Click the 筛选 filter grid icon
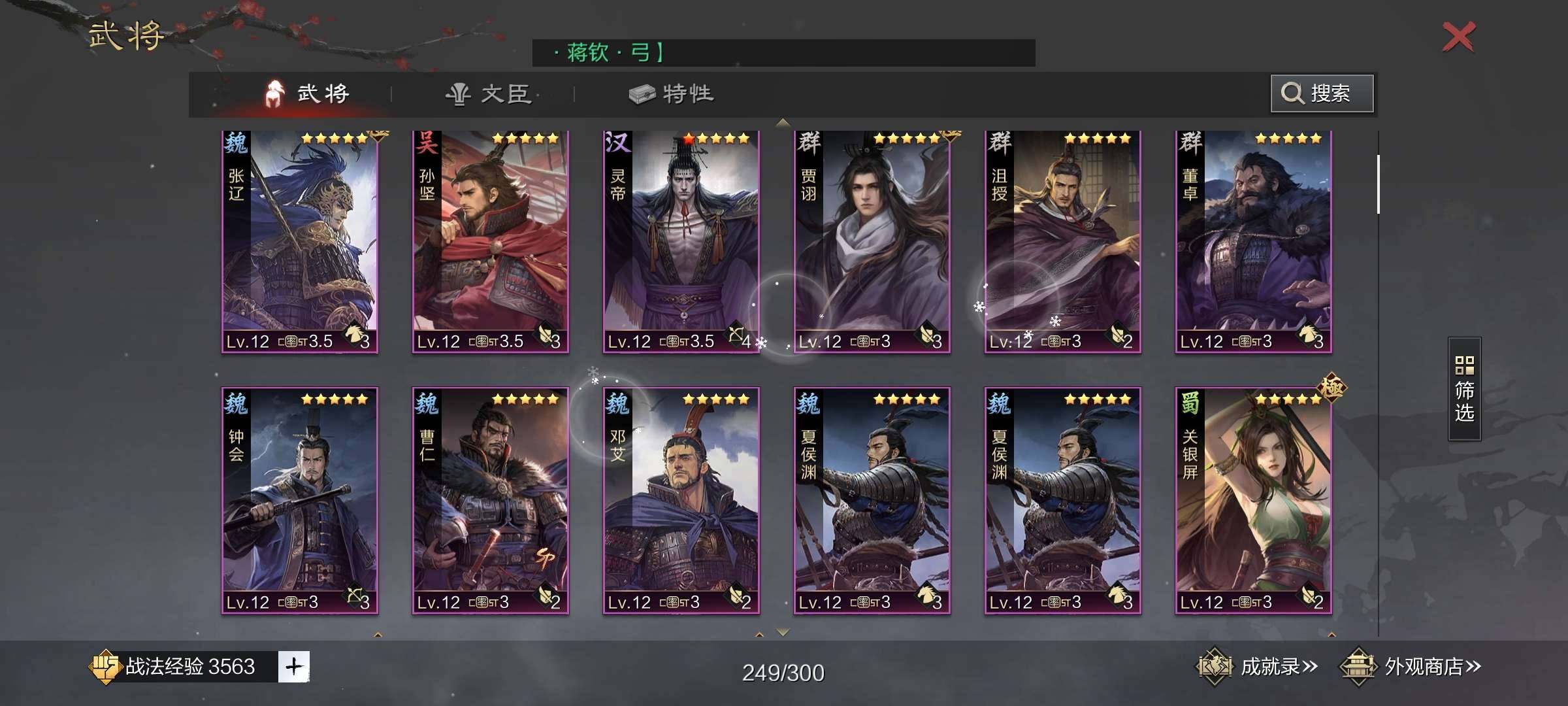Screen dimensions: 1568x706 click(x=1464, y=365)
